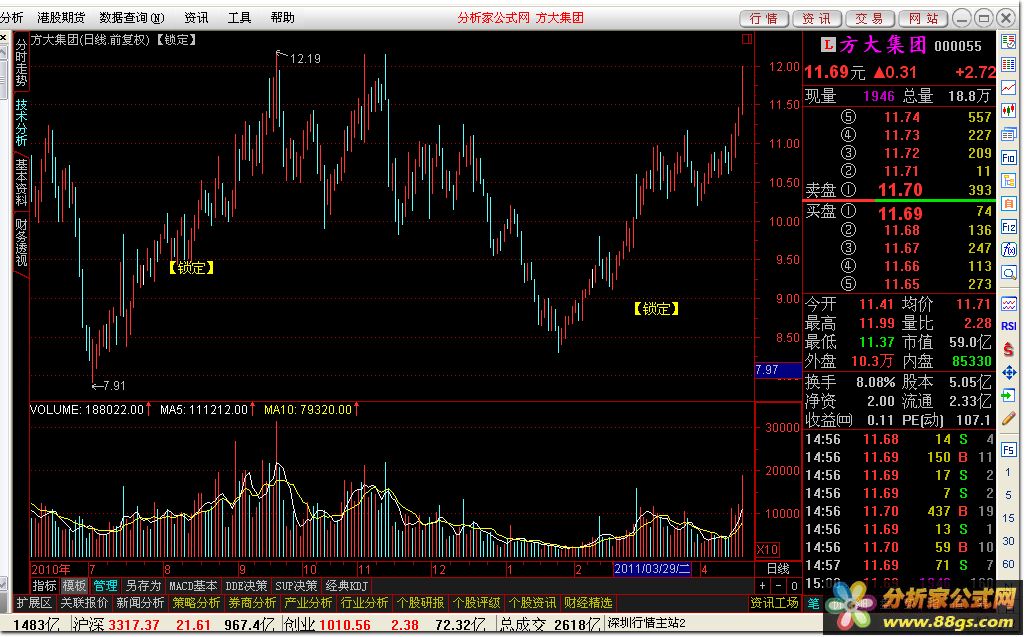Click the F5 period switch icon
The image size is (1025, 637).
pos(1009,449)
